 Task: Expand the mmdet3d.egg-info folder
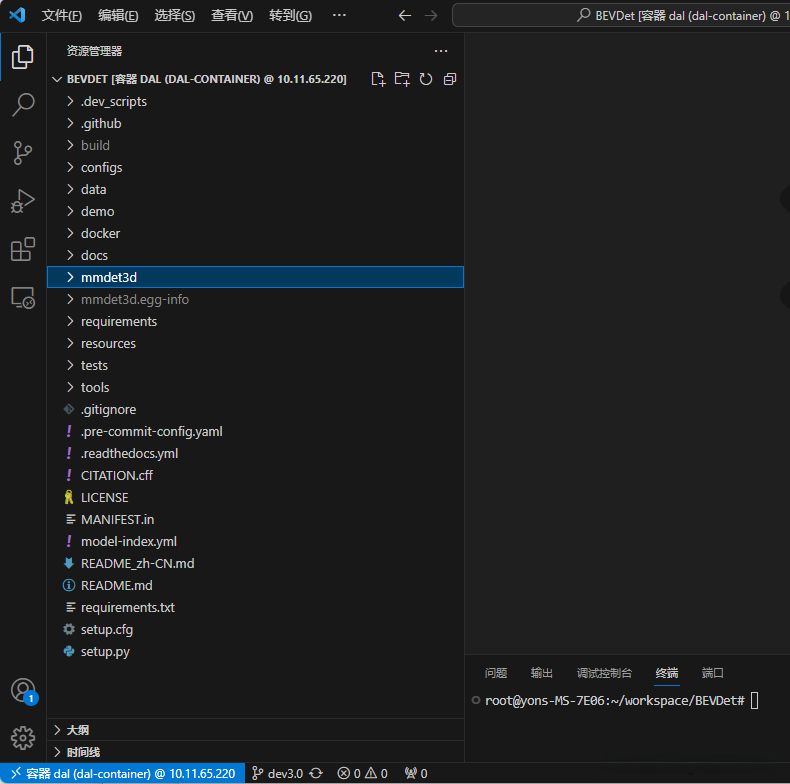[x=255, y=299]
